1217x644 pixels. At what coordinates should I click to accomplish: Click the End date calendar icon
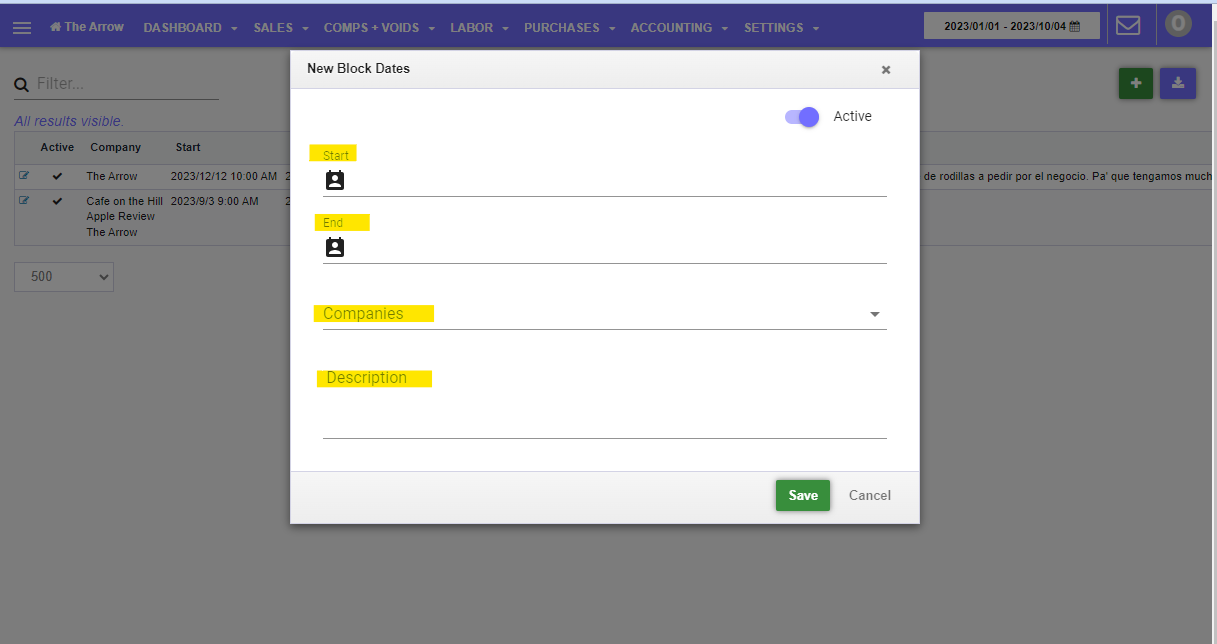[335, 247]
